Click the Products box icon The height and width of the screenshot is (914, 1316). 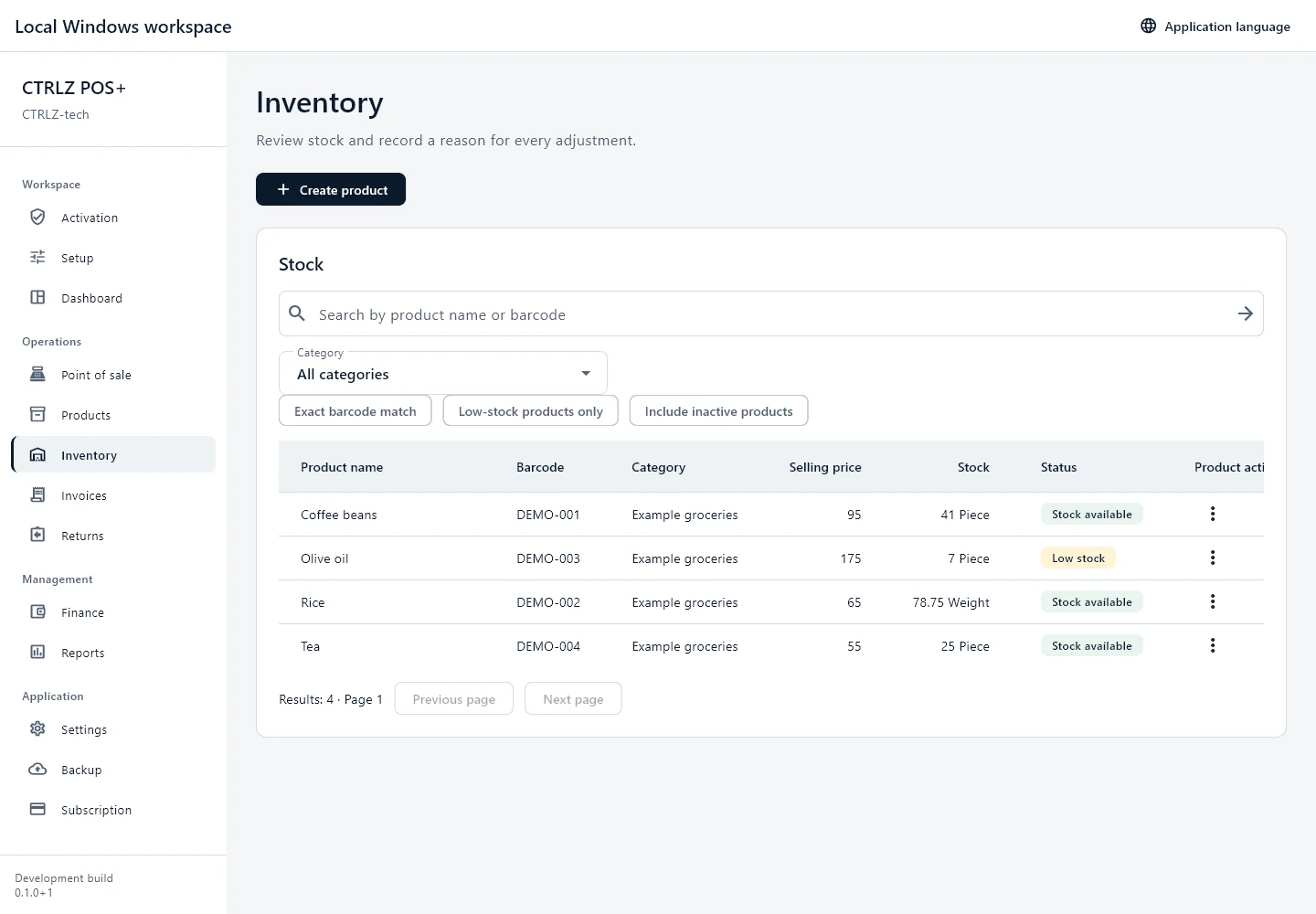coord(37,414)
